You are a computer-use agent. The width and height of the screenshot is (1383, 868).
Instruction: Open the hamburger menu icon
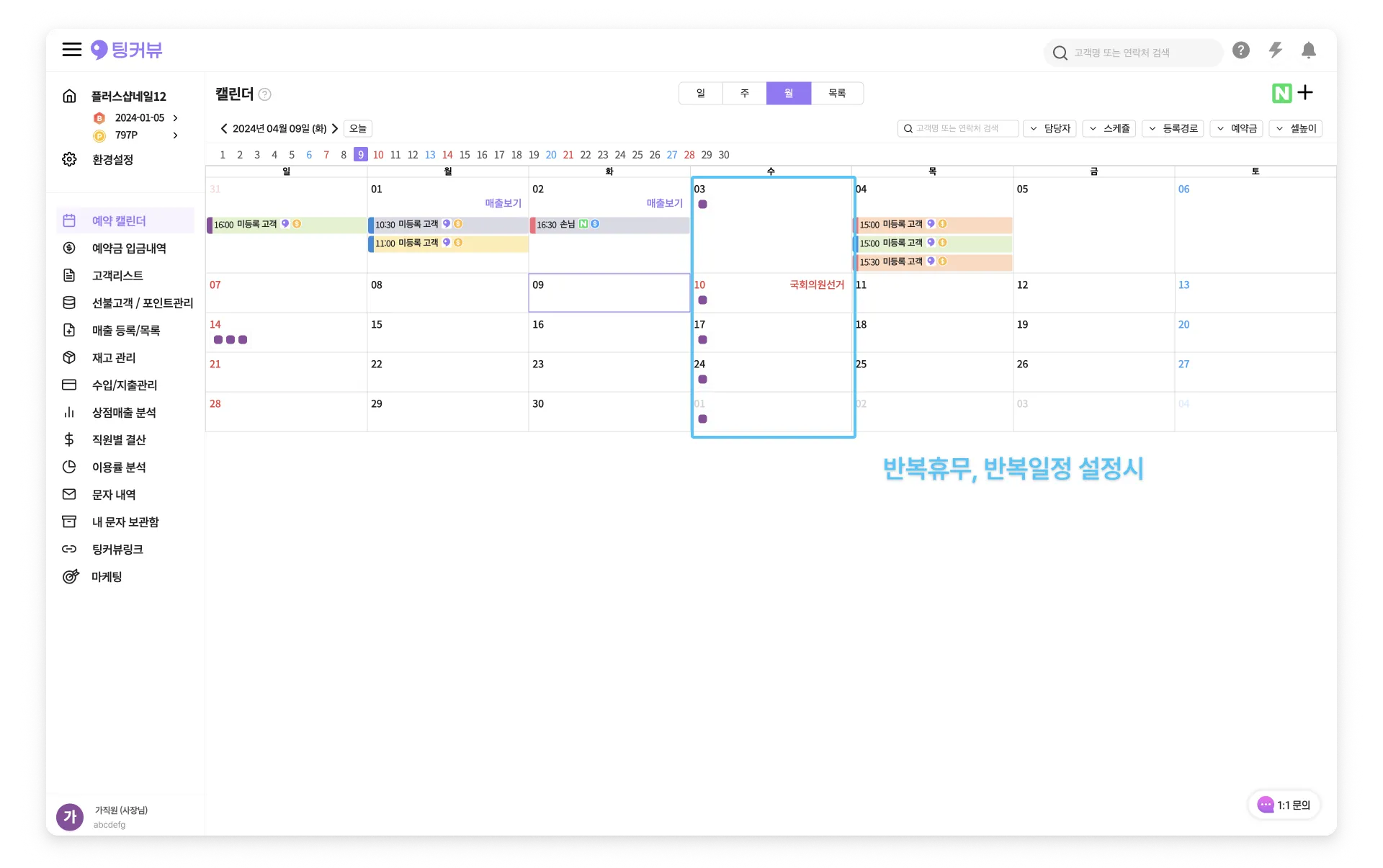pyautogui.click(x=71, y=50)
